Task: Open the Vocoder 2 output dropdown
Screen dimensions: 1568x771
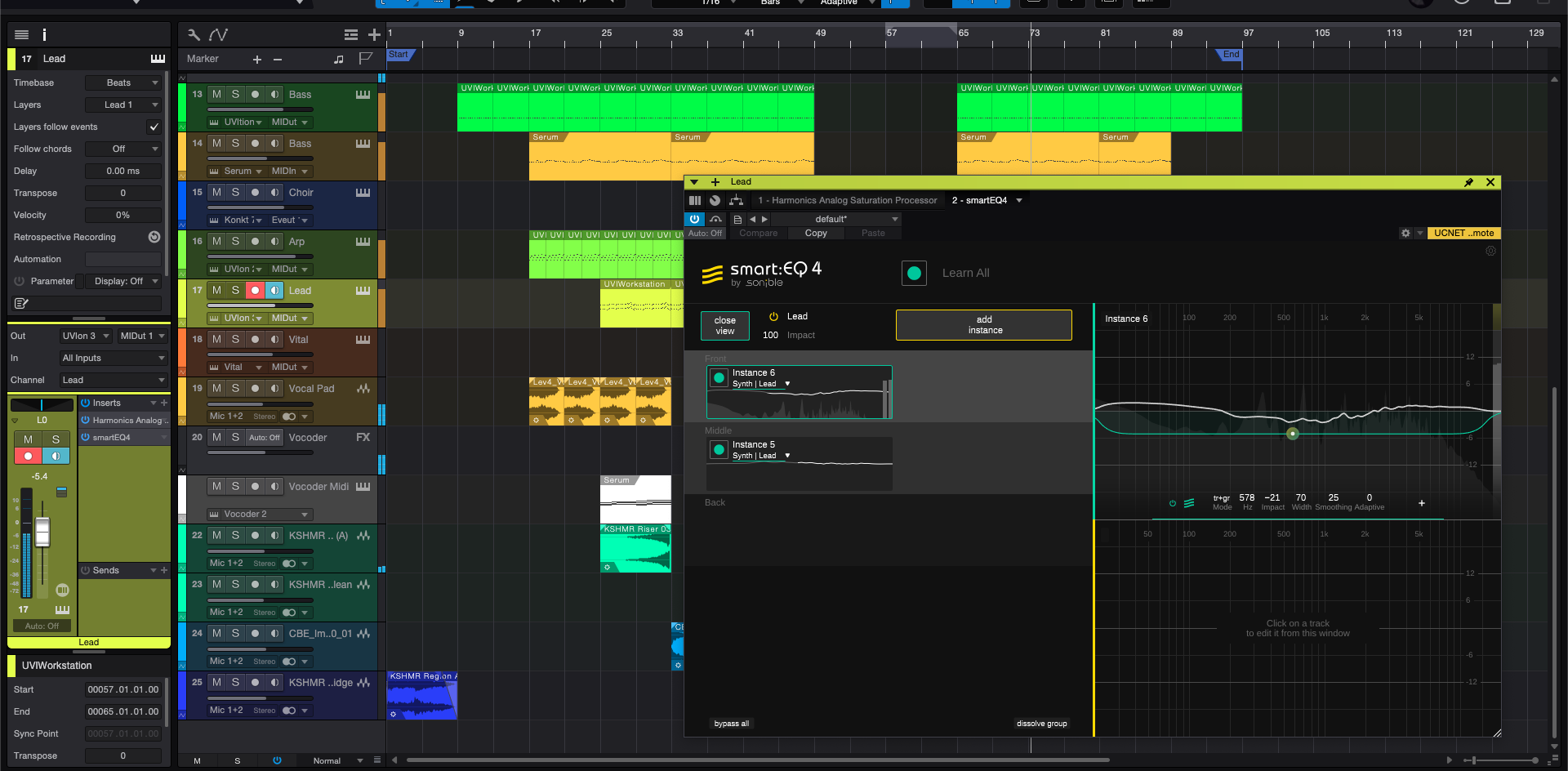Action: (x=260, y=515)
